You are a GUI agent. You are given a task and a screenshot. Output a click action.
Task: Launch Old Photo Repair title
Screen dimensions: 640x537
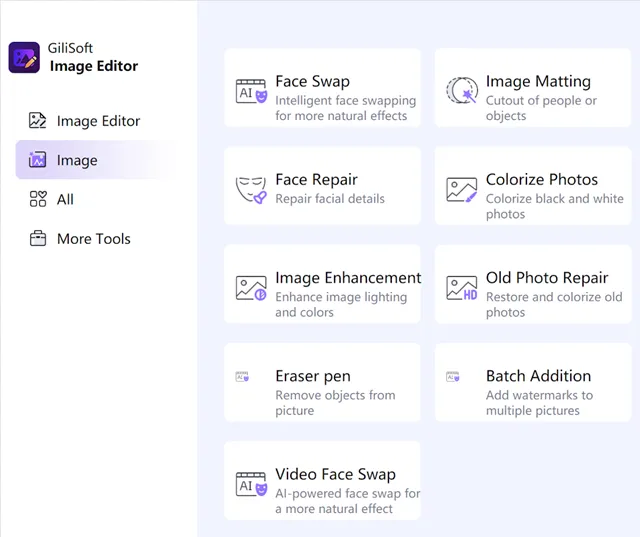547,277
